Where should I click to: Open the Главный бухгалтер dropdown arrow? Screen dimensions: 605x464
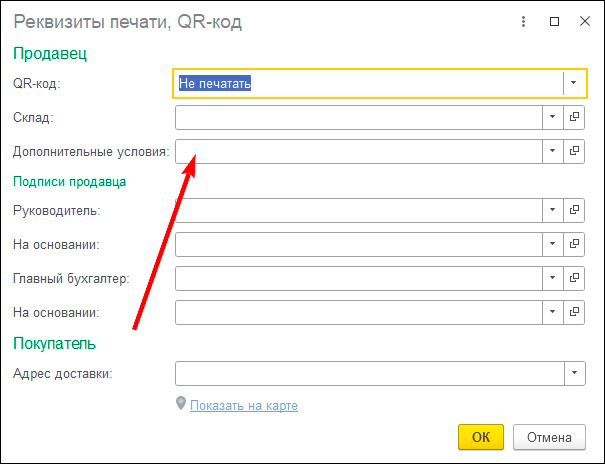(553, 279)
